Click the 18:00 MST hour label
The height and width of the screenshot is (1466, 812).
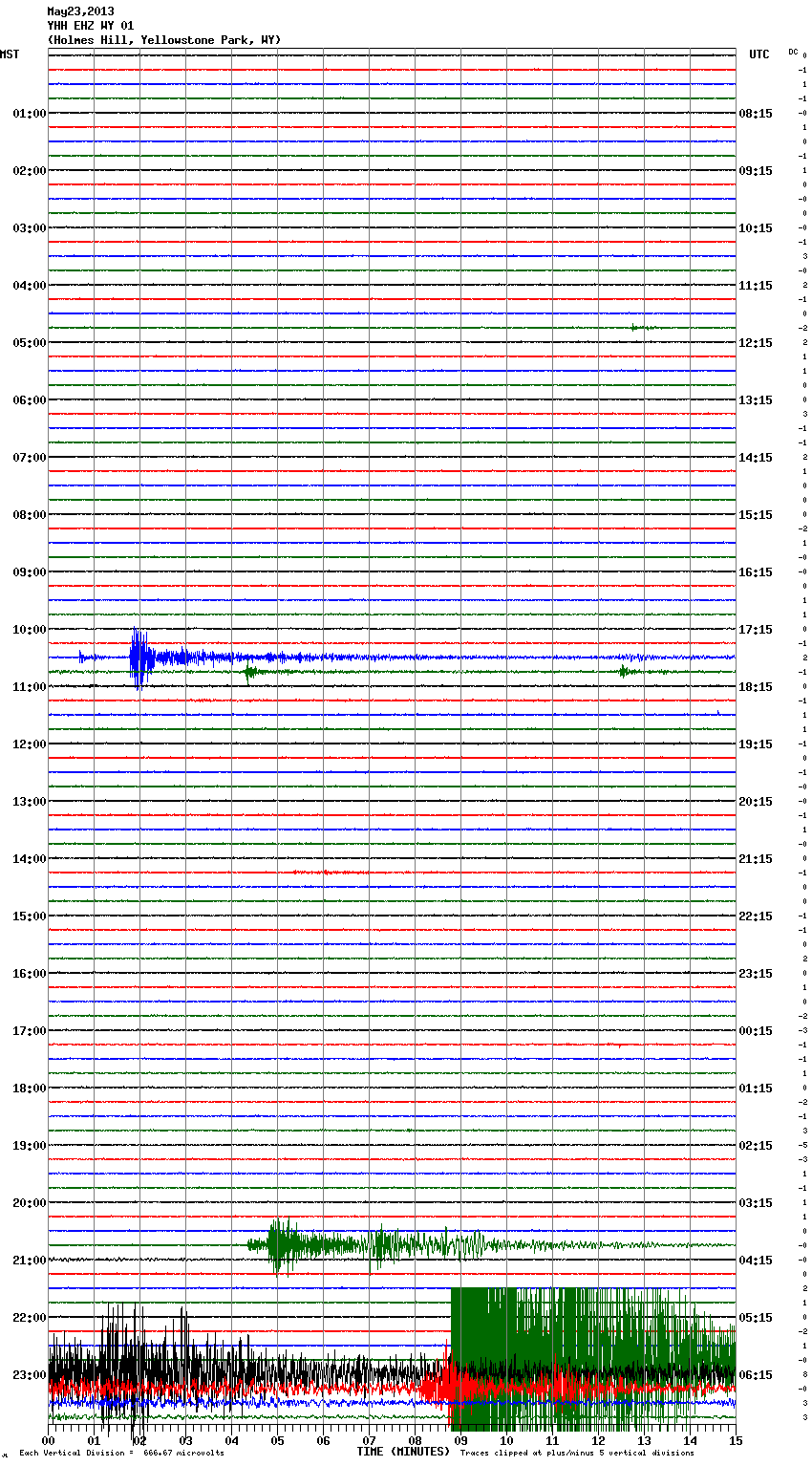30,1089
